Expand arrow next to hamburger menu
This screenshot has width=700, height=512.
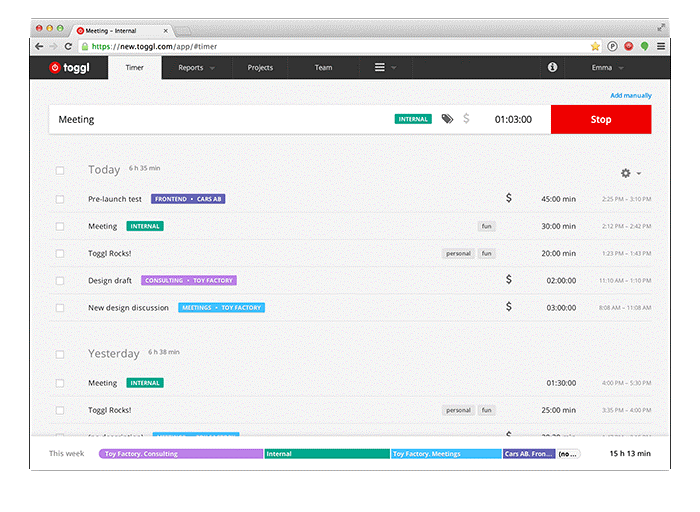(394, 68)
